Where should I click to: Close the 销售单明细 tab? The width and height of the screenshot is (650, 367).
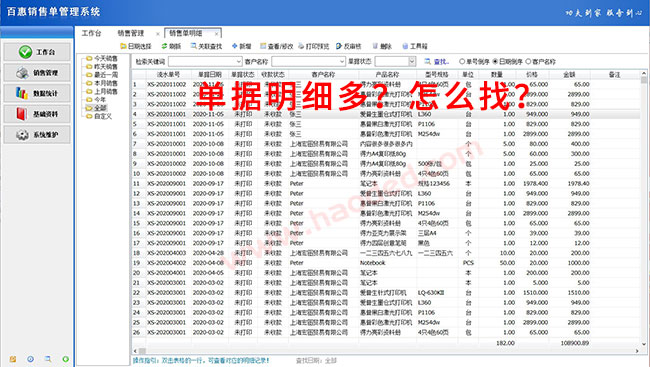coord(216,34)
